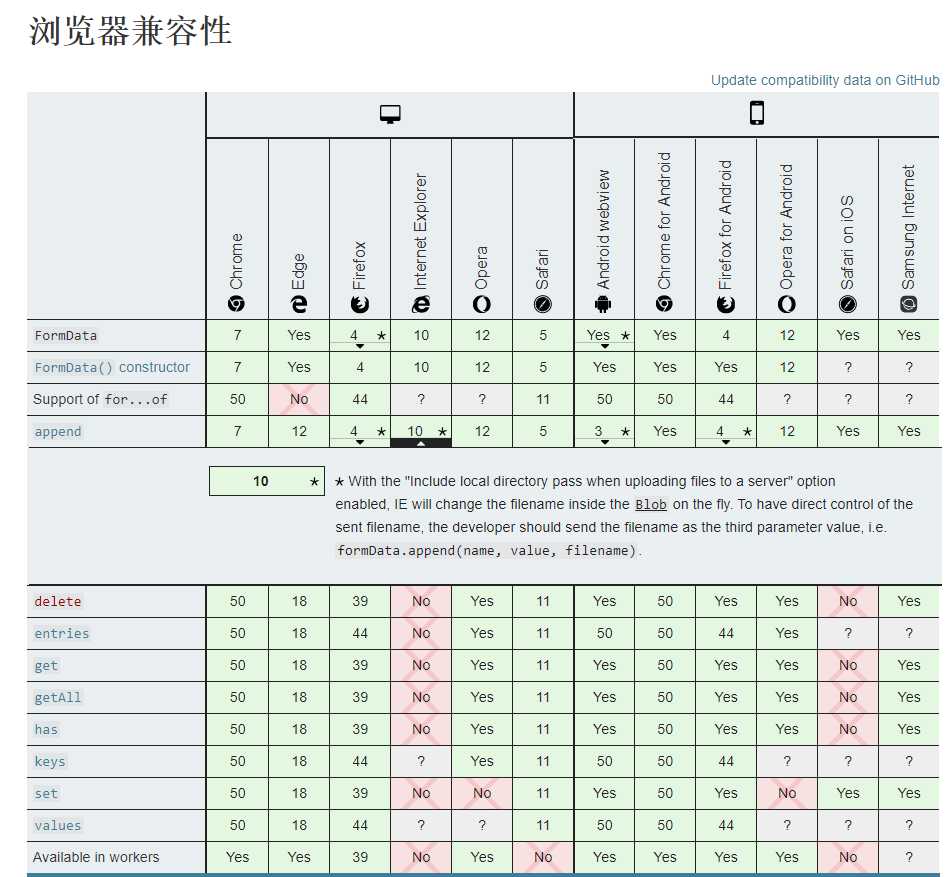Screen dimensions: 949x877
Task: Click the Chrome header label text
Action: click(x=237, y=261)
